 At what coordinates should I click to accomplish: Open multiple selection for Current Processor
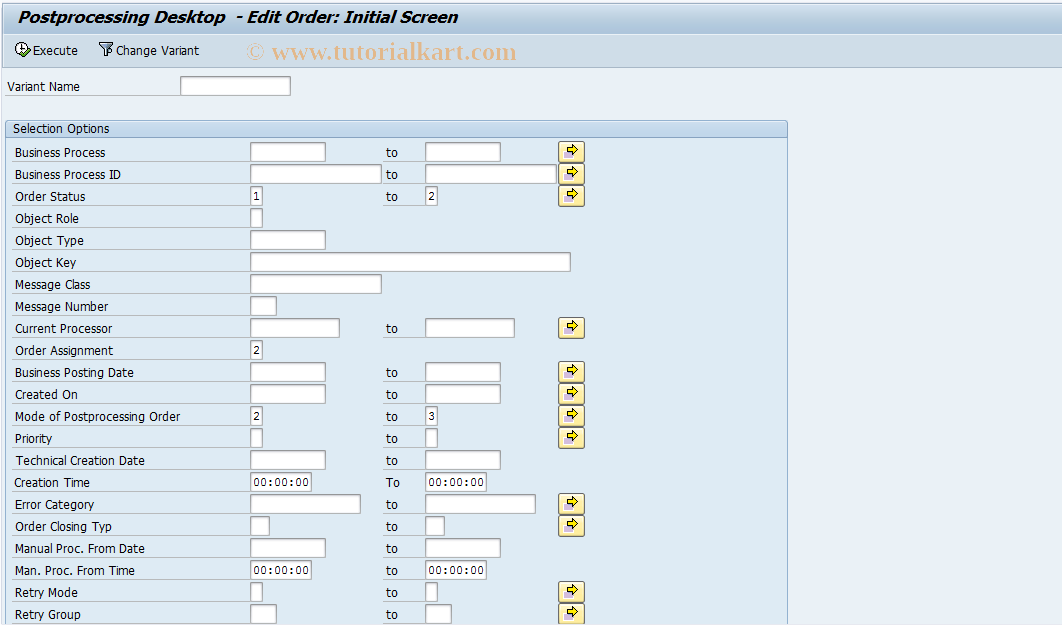pos(571,327)
